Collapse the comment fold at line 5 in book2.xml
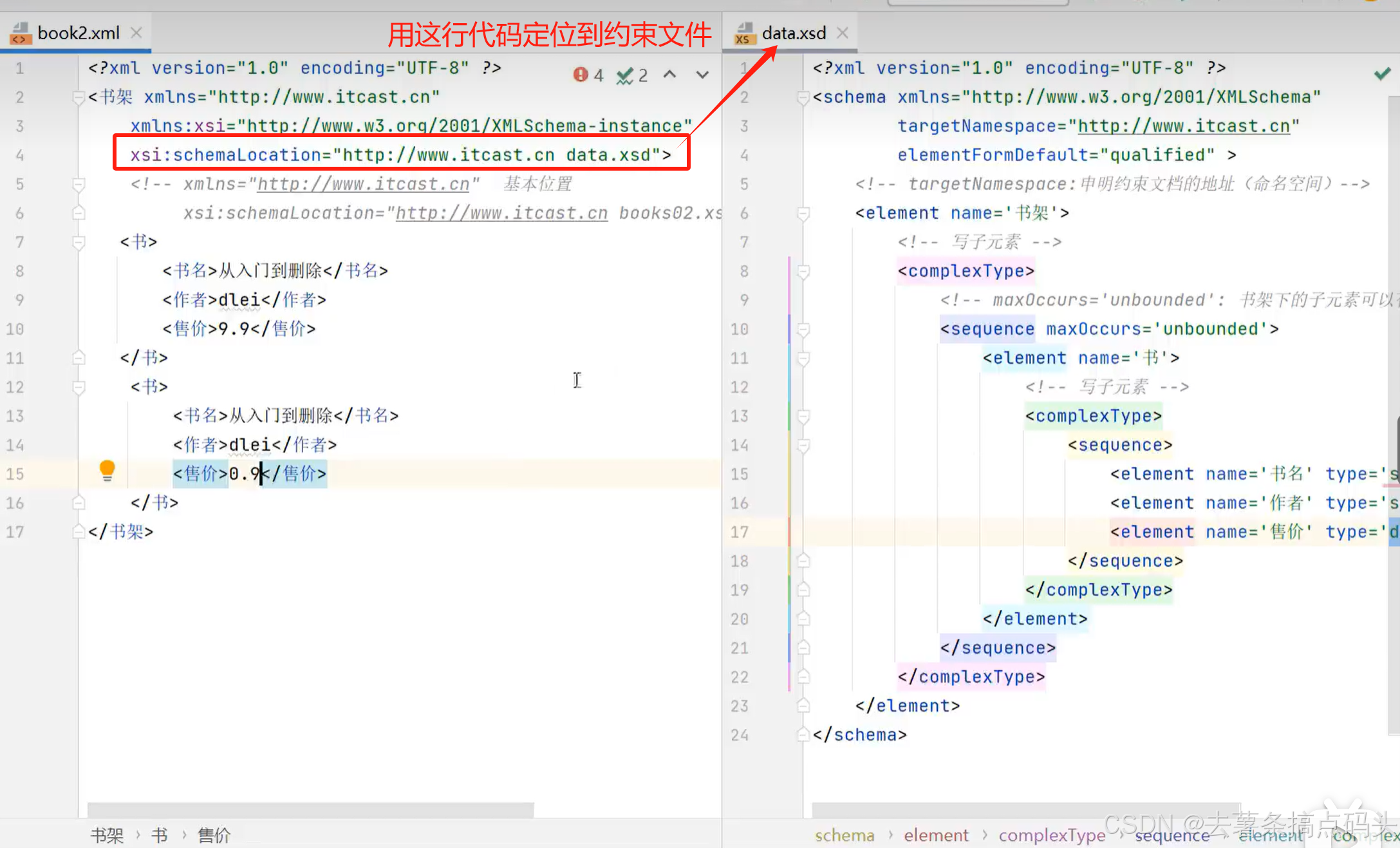This screenshot has width=1400, height=848. (x=79, y=184)
